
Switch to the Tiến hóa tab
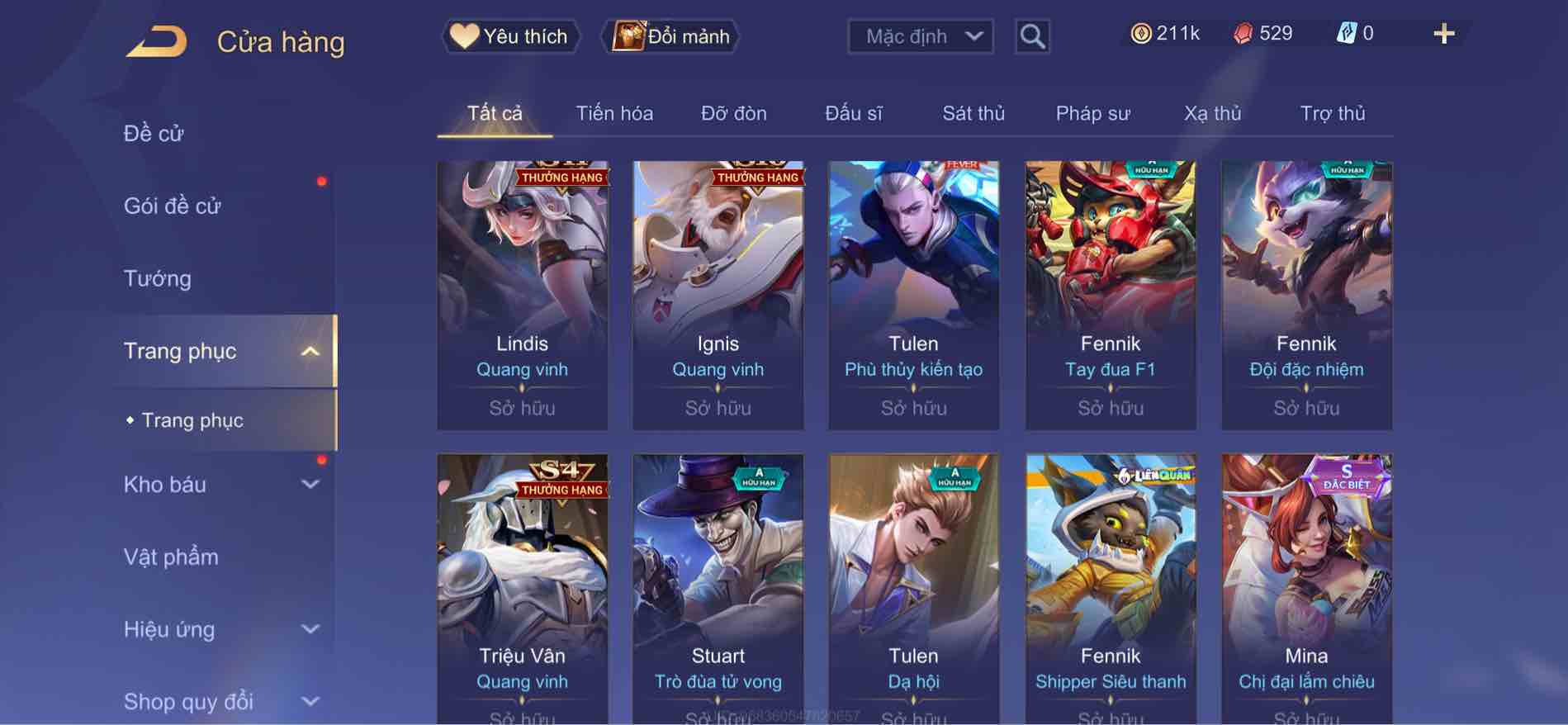click(x=614, y=113)
